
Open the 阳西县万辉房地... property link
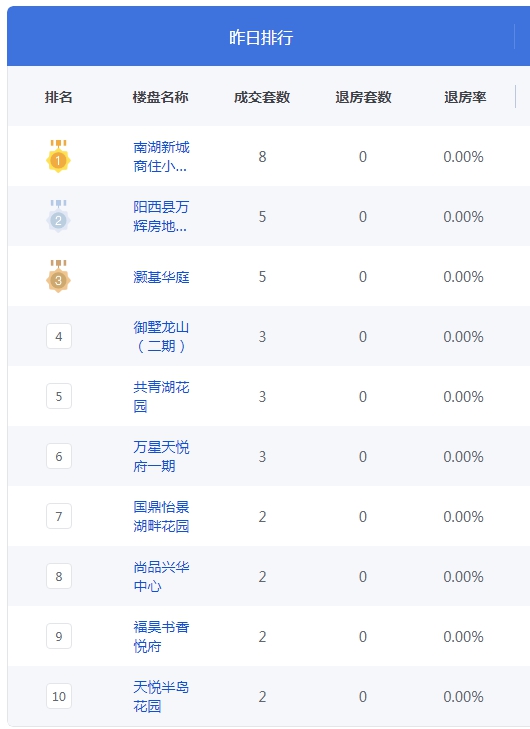click(161, 217)
